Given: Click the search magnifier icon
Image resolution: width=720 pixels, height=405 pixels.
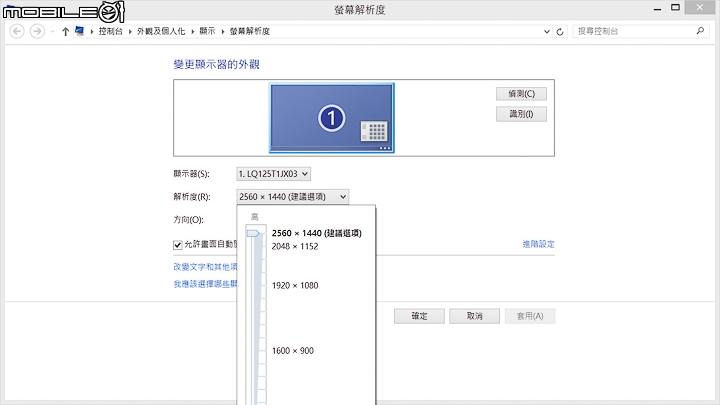Looking at the screenshot, I should [700, 31].
